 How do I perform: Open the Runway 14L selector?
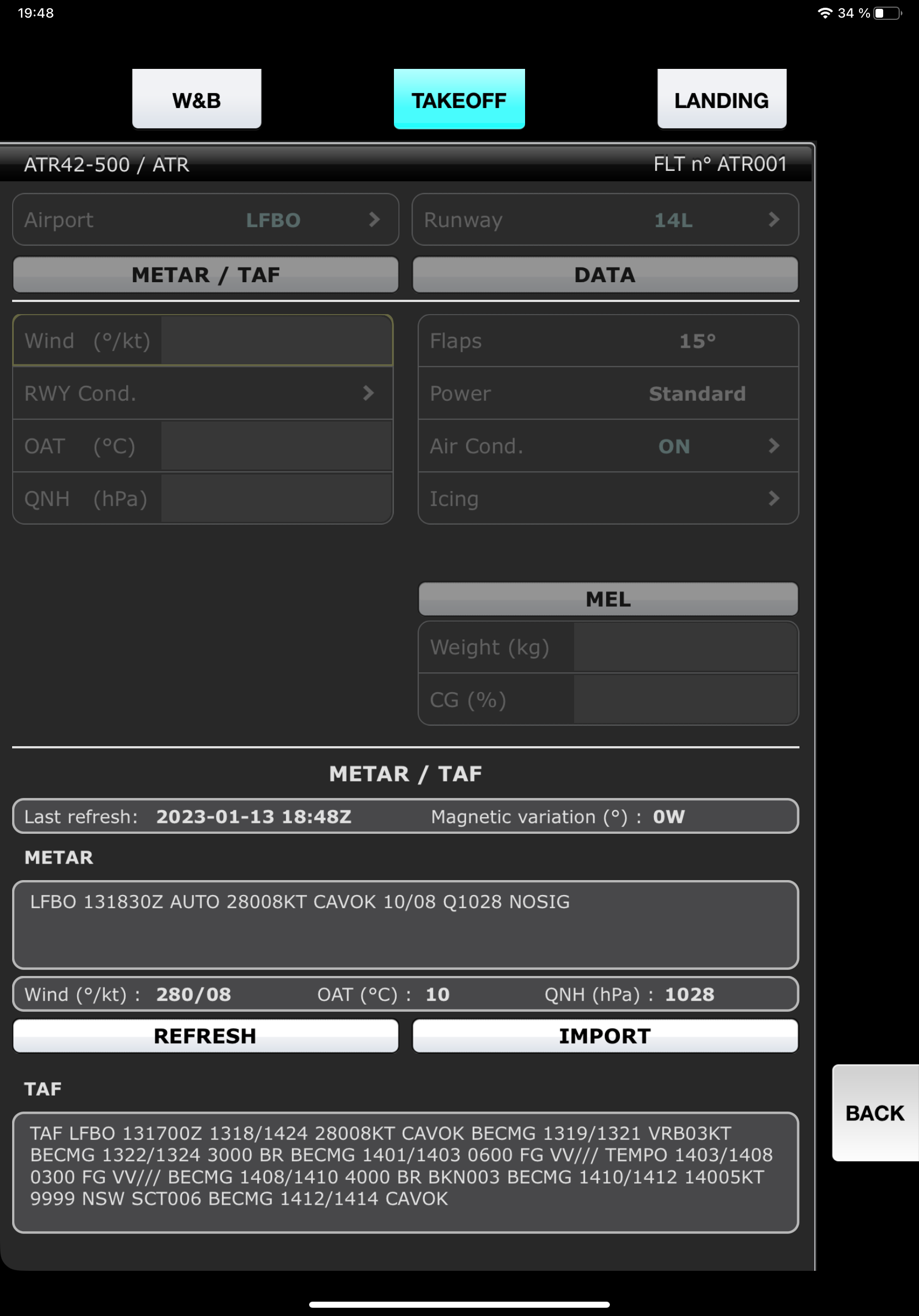tap(605, 219)
